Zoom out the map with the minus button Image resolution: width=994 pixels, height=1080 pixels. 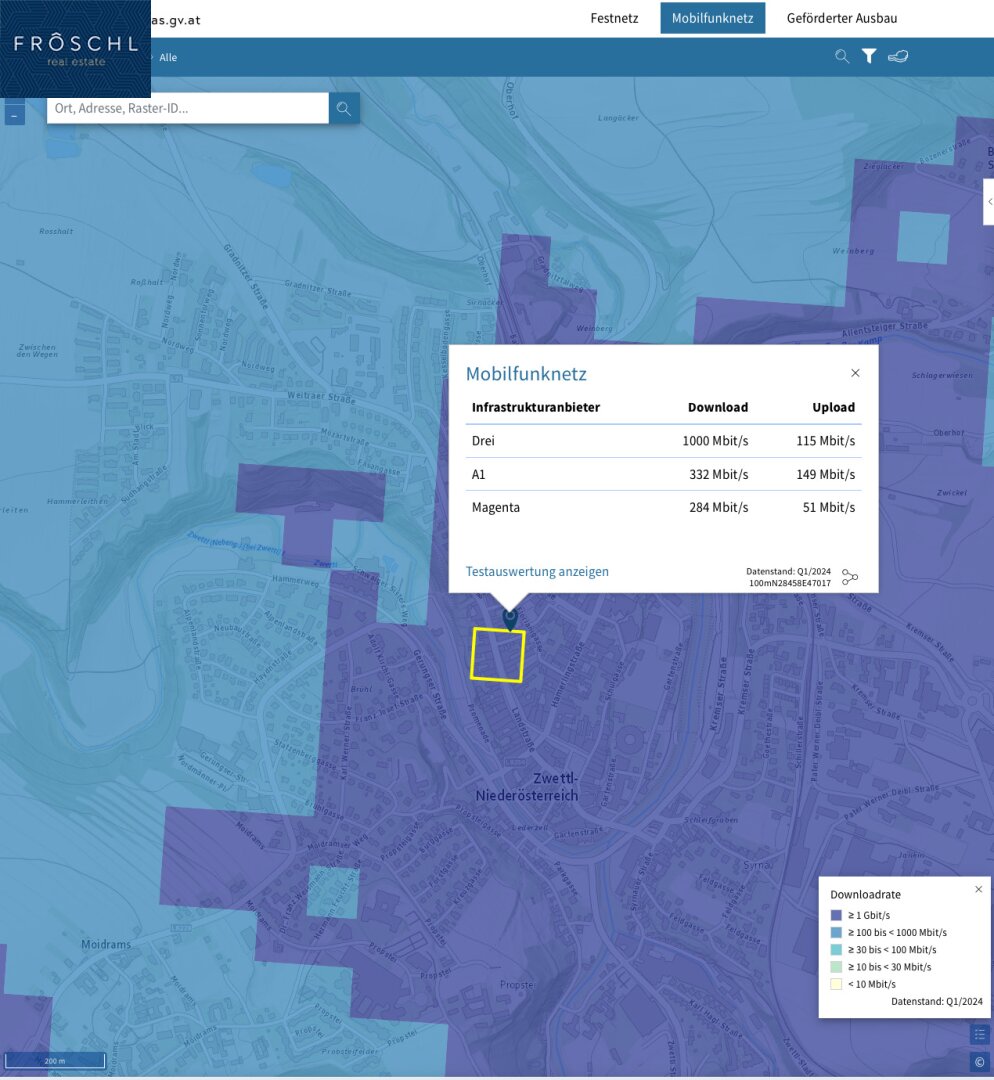coord(14,116)
